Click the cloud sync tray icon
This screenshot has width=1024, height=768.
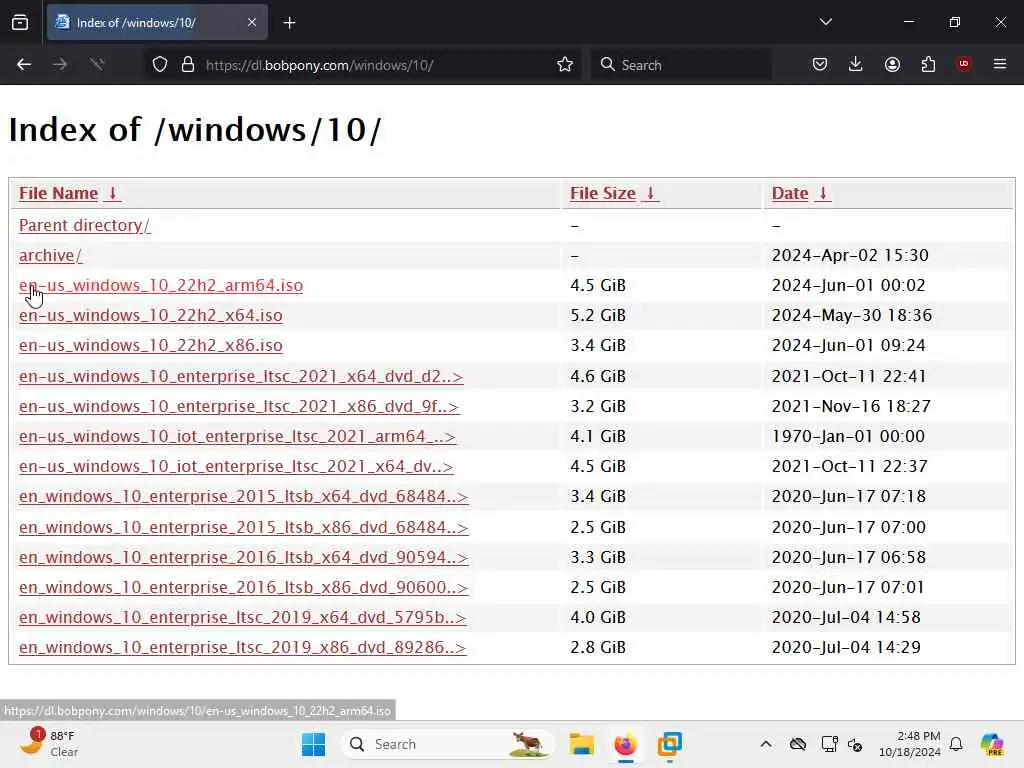tap(797, 744)
